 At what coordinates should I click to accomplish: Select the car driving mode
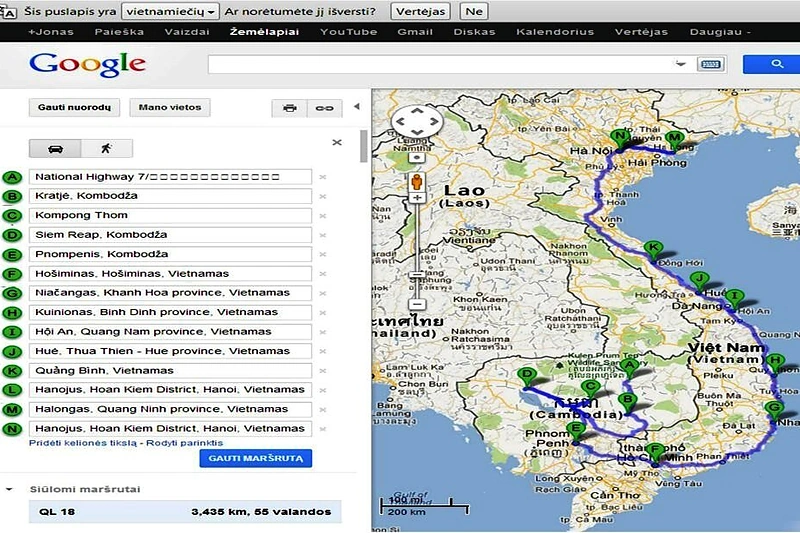coord(57,148)
